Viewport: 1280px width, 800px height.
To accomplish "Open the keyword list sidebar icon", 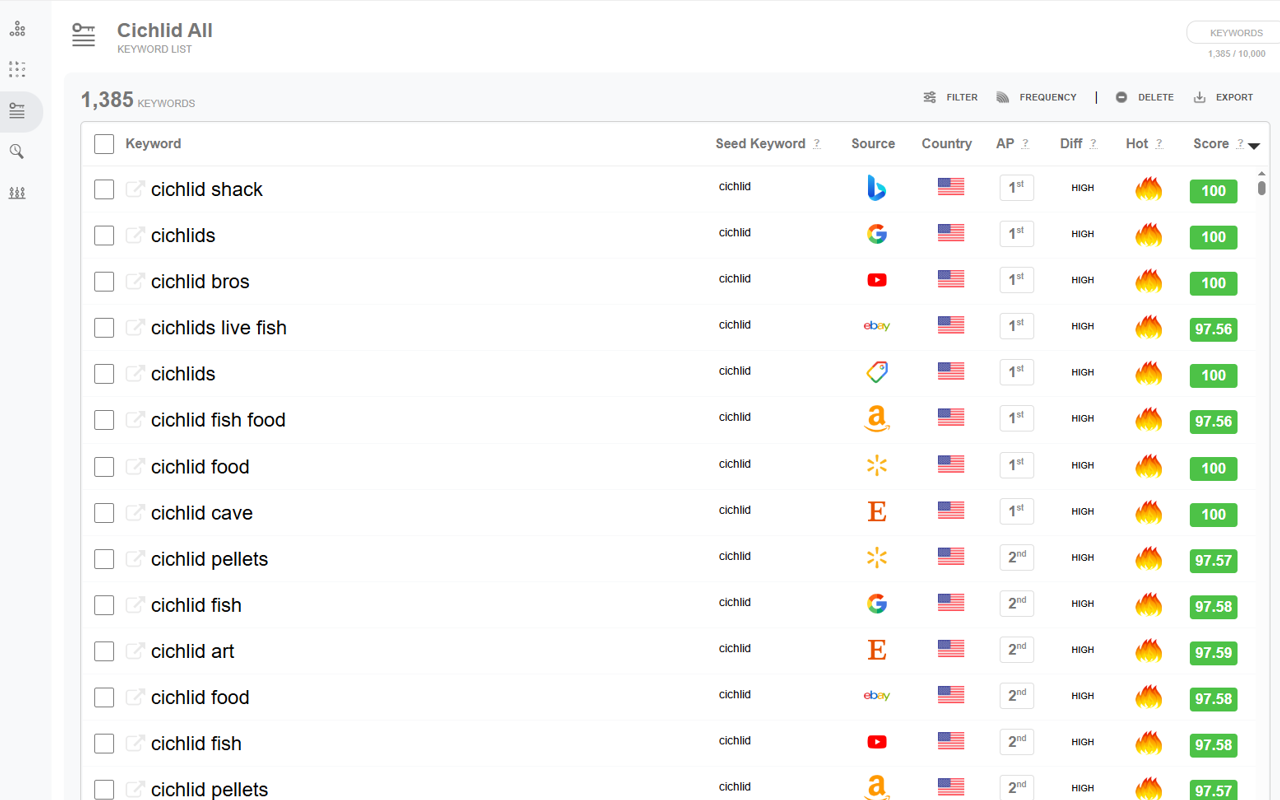I will 17,111.
